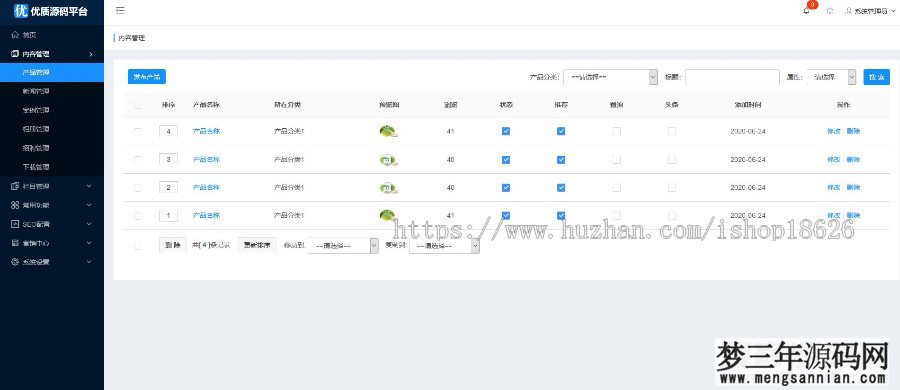
Task: Click the gear icon for system settings
Action: (x=15, y=262)
